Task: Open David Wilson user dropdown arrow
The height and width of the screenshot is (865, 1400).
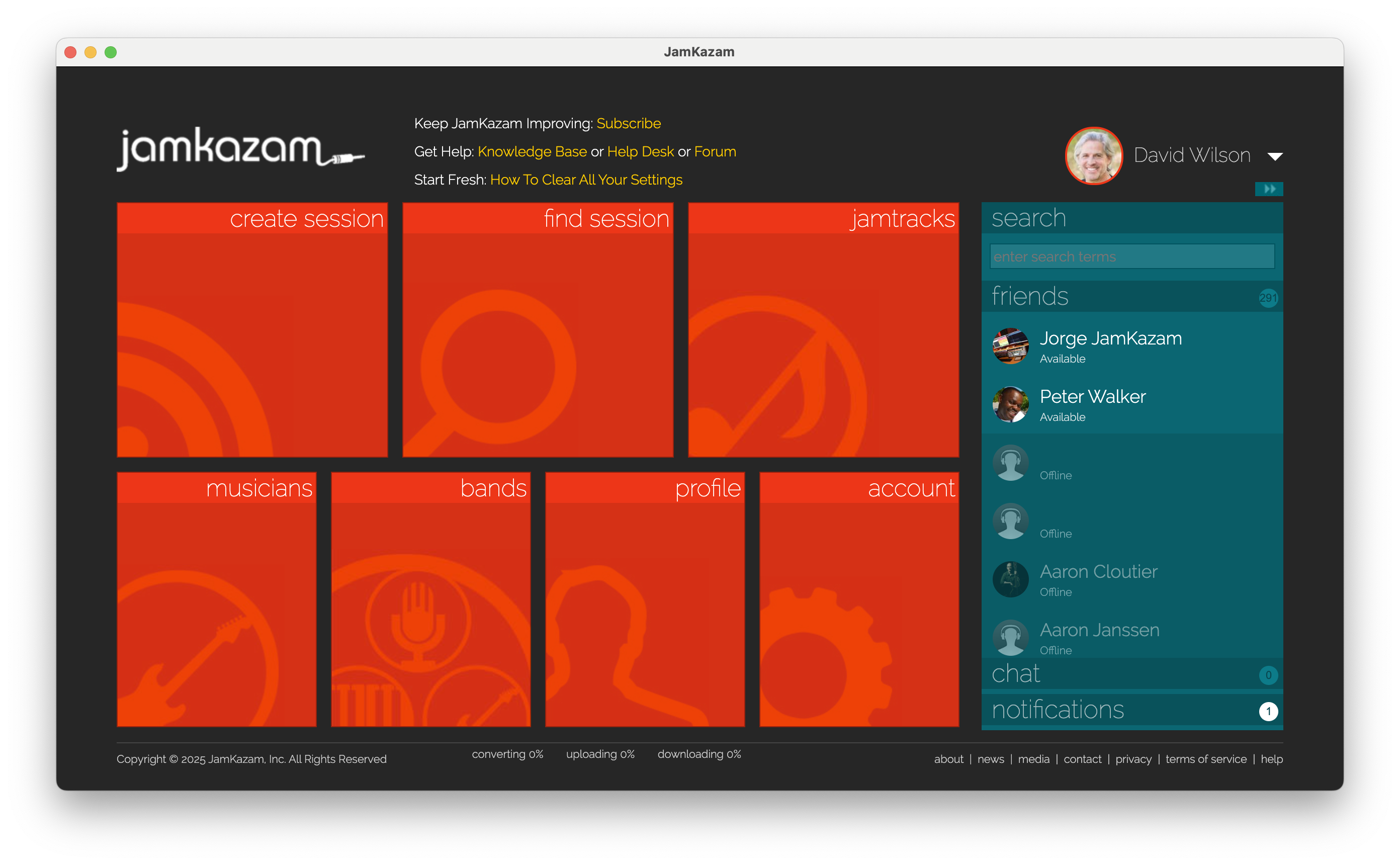Action: (1275, 156)
